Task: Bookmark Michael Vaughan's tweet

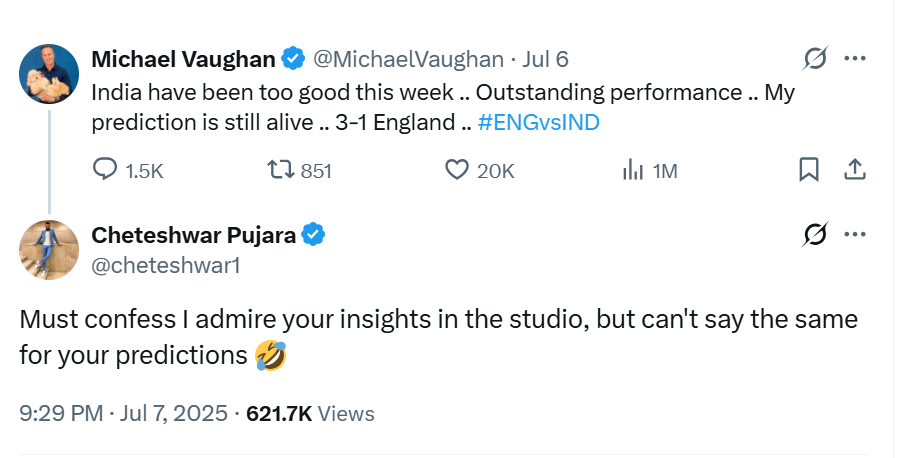Action: [809, 171]
